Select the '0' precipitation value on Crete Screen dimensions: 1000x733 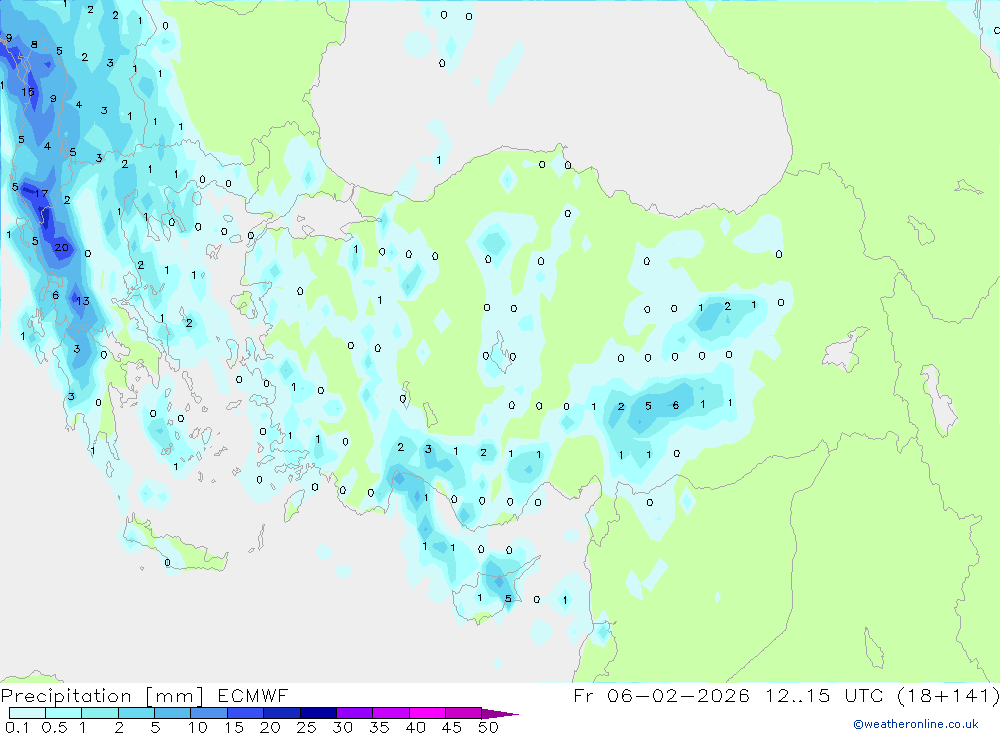tap(167, 563)
